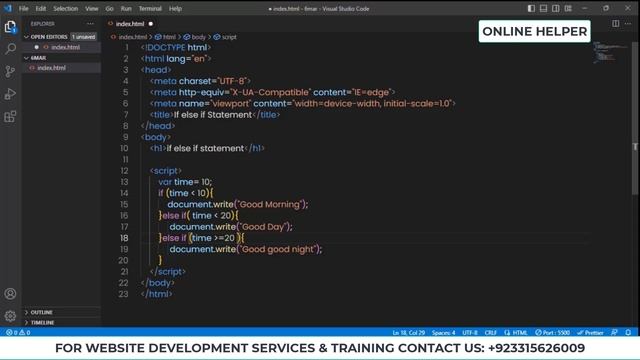The height and width of the screenshot is (360, 640).
Task: Open the Accounts icon in activity bar
Action: coord(10,293)
